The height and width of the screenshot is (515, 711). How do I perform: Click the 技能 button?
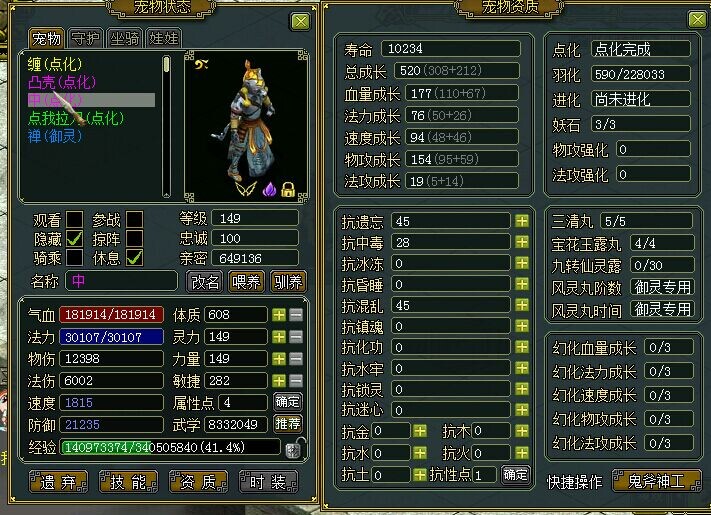tap(128, 482)
